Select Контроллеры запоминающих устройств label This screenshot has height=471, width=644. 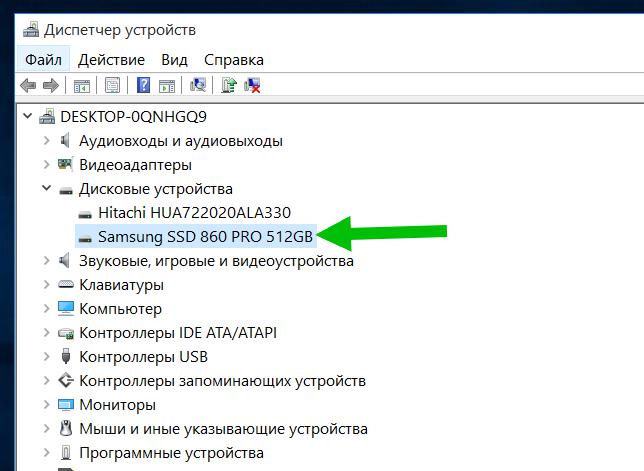pos(223,381)
